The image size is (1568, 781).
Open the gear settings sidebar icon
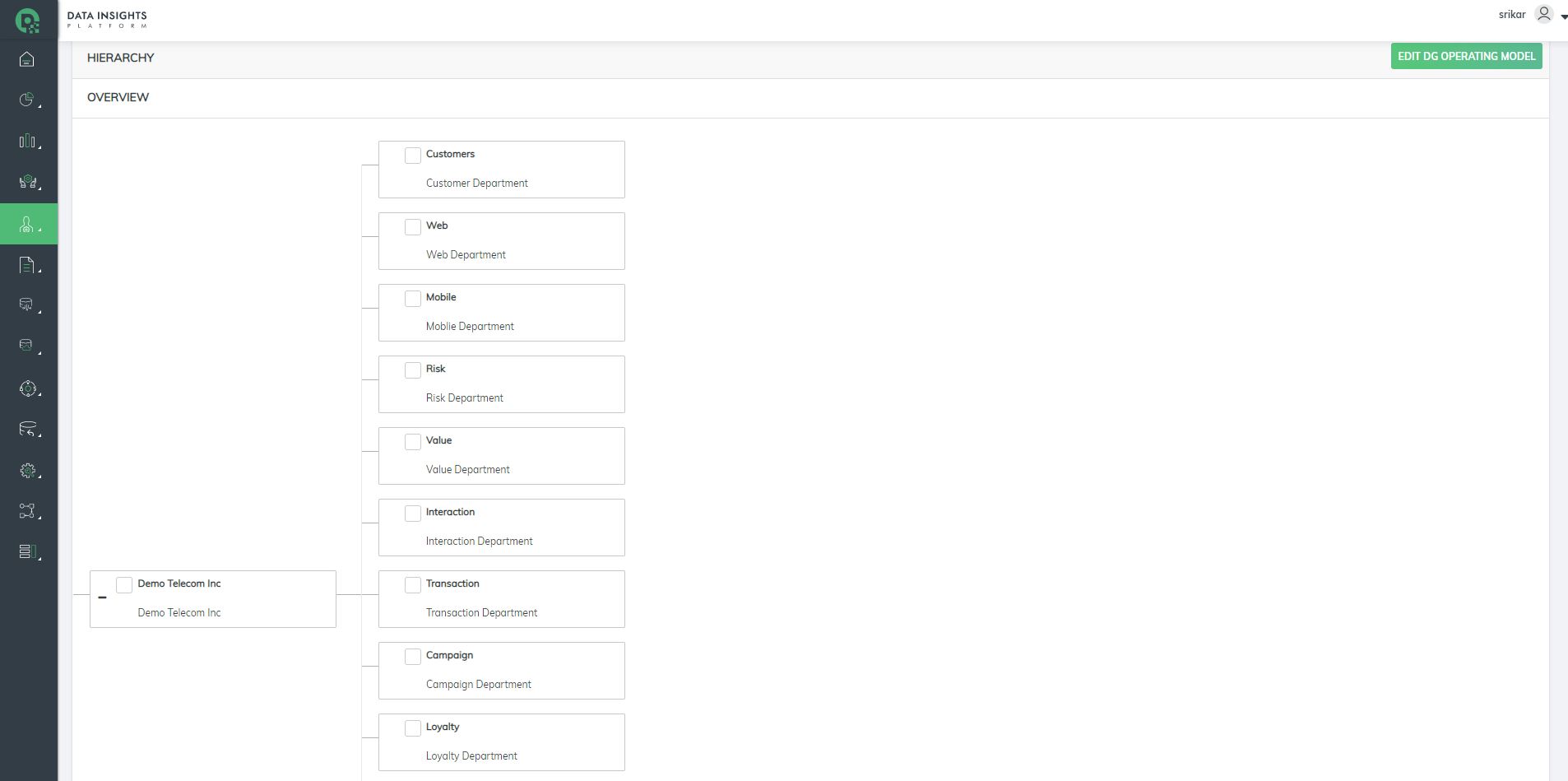(x=27, y=471)
